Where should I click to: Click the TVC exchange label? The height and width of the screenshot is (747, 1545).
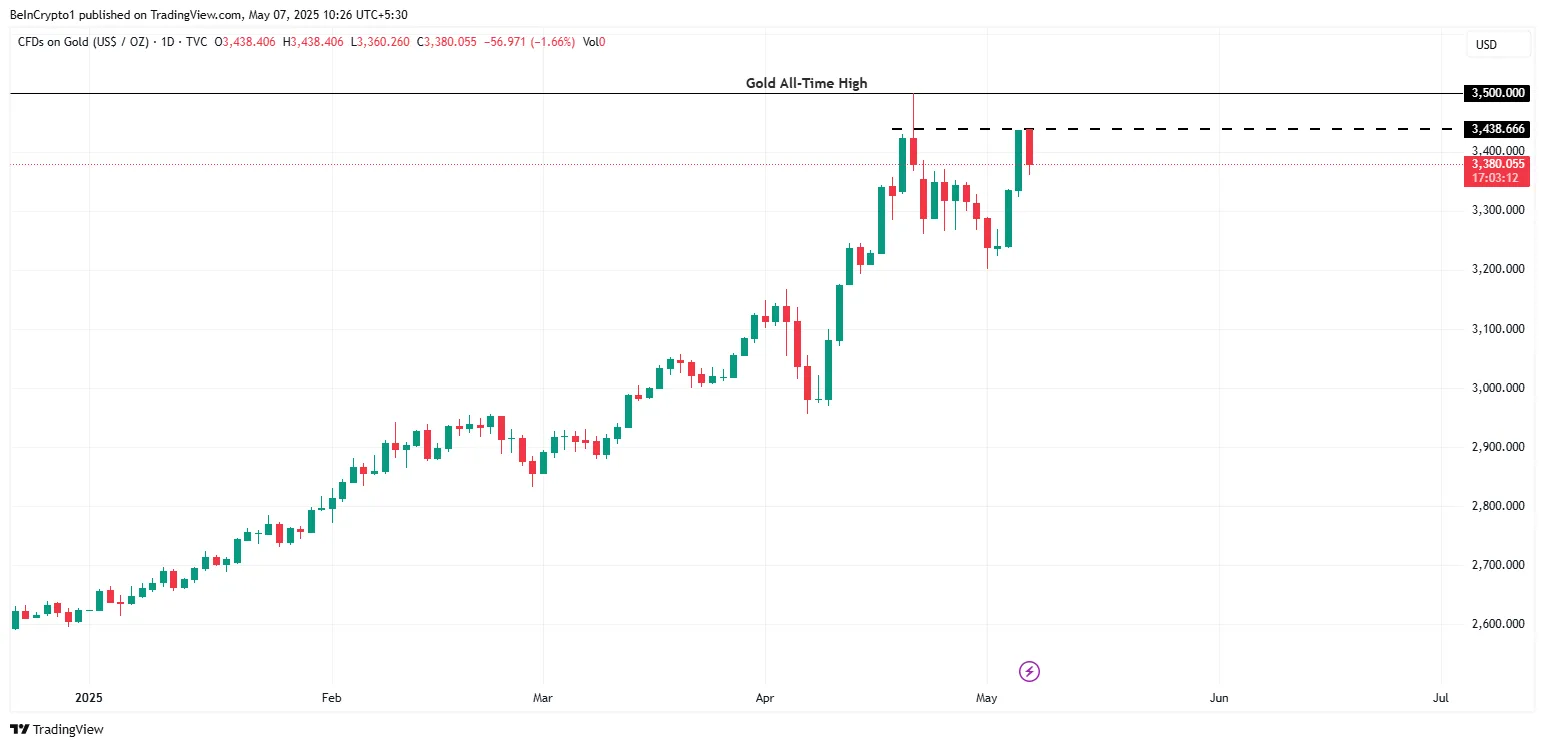(x=197, y=42)
